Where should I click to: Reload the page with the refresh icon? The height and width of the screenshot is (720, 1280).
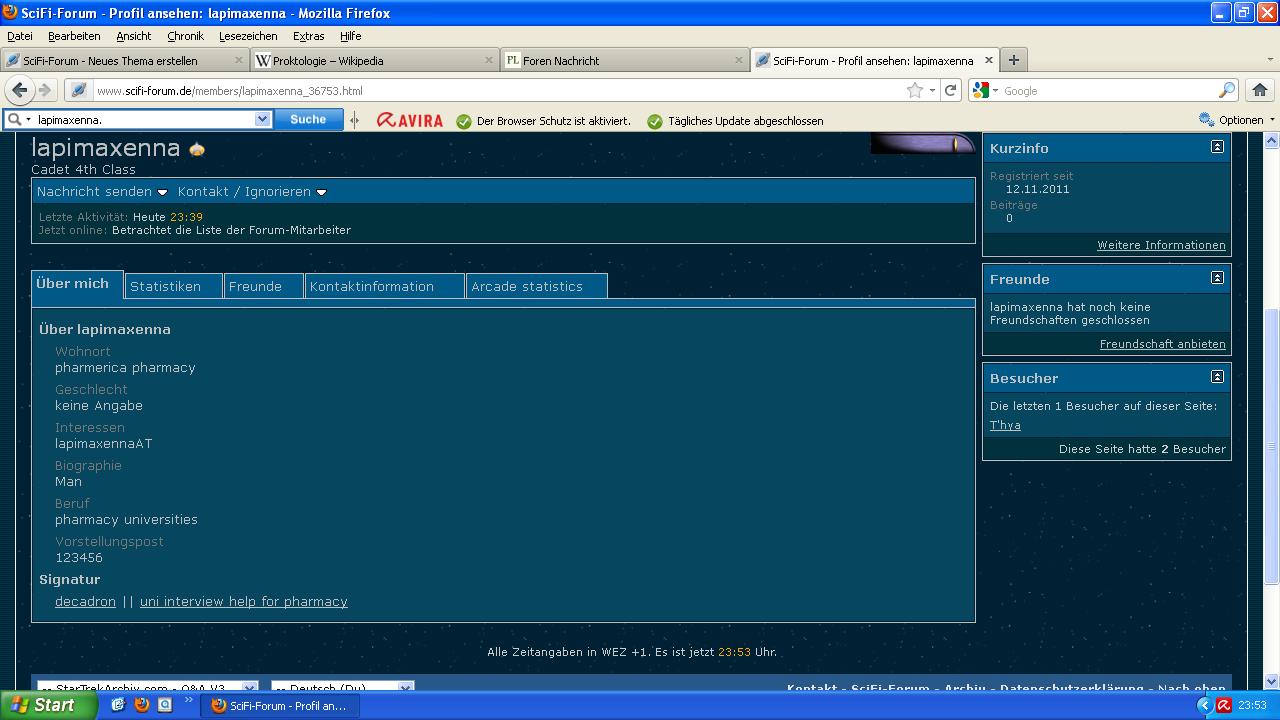(950, 90)
